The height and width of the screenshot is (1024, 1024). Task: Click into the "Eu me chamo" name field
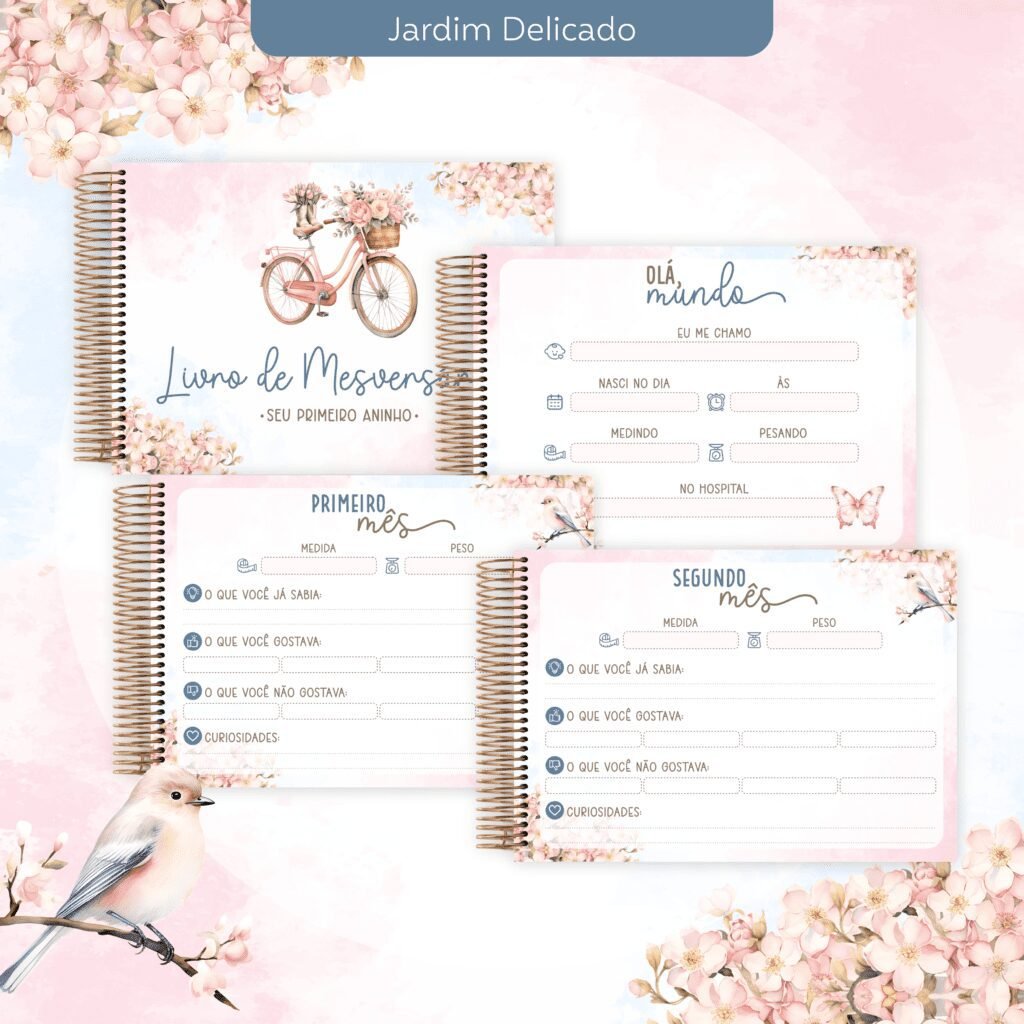click(x=714, y=351)
